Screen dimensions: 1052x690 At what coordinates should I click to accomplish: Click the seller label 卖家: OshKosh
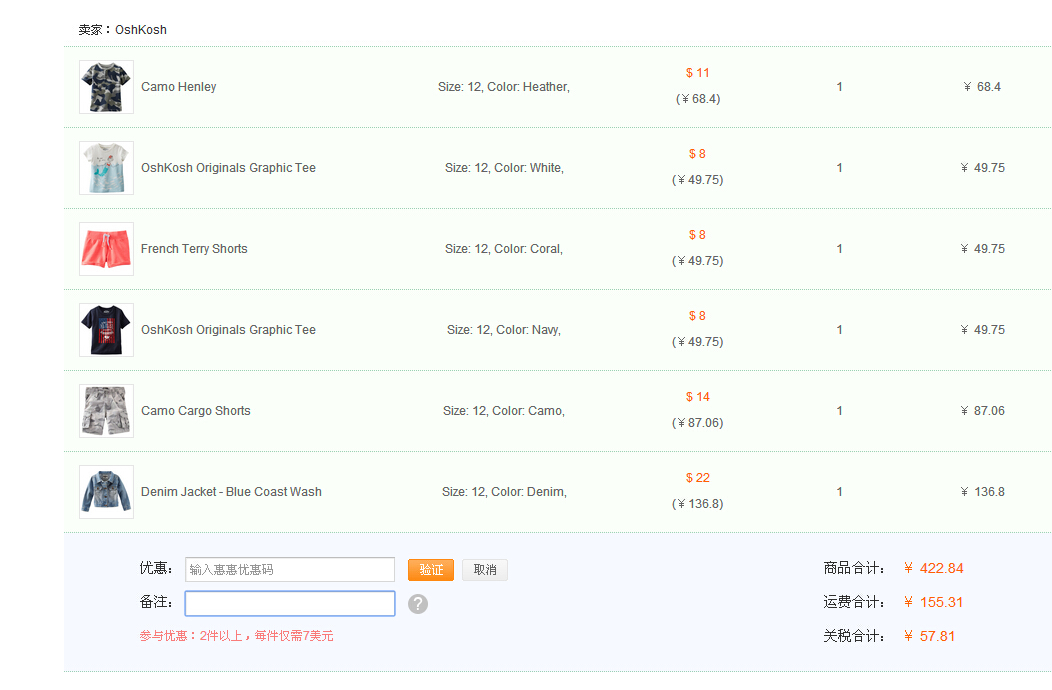(x=122, y=30)
